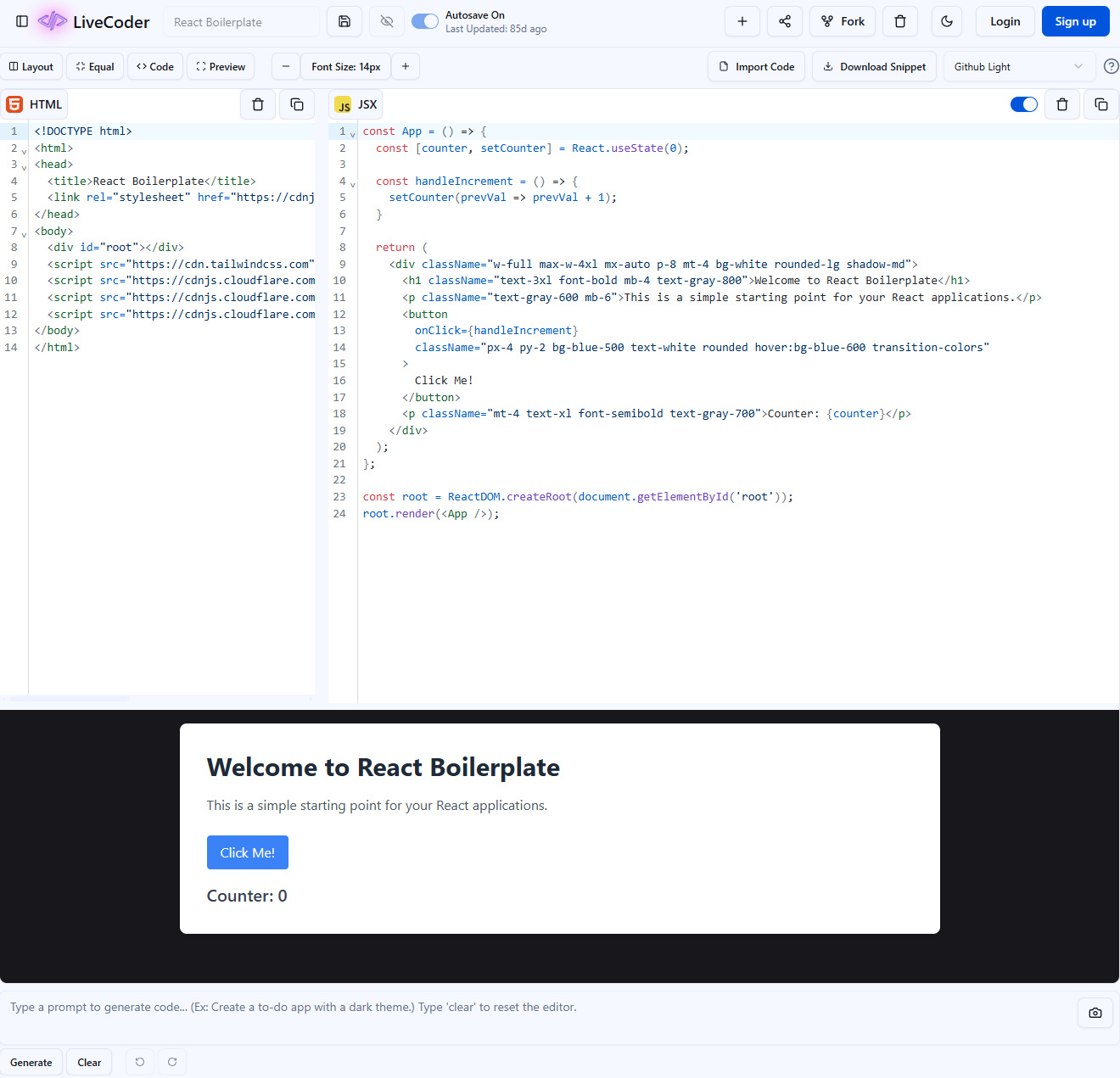Open the Github Light theme dropdown
Image resolution: width=1120 pixels, height=1078 pixels.
click(1019, 66)
